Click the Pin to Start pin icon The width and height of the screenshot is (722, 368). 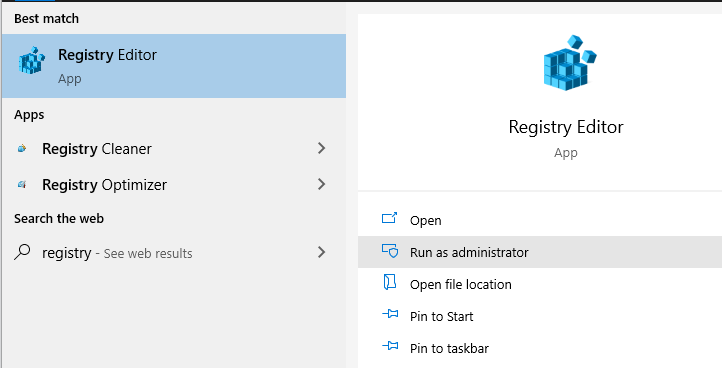point(390,314)
